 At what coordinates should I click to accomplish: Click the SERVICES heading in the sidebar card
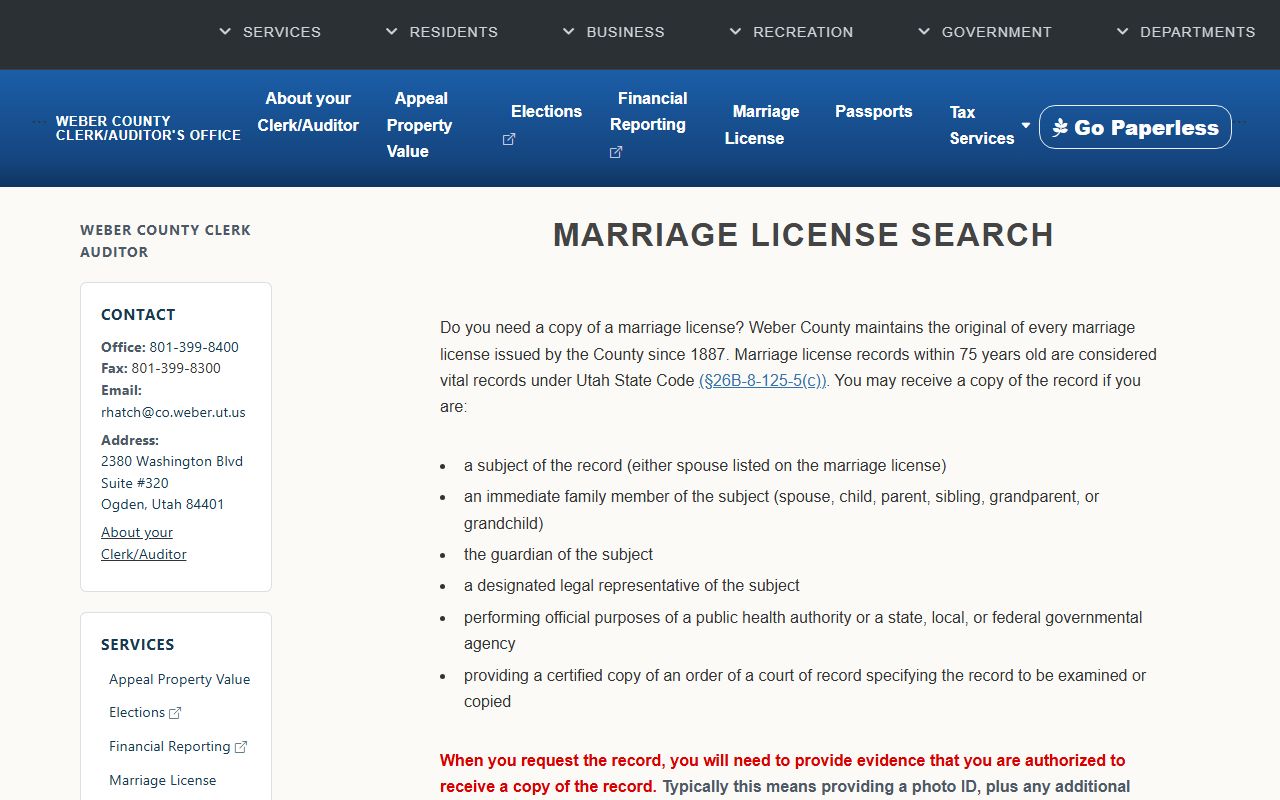pyautogui.click(x=138, y=644)
